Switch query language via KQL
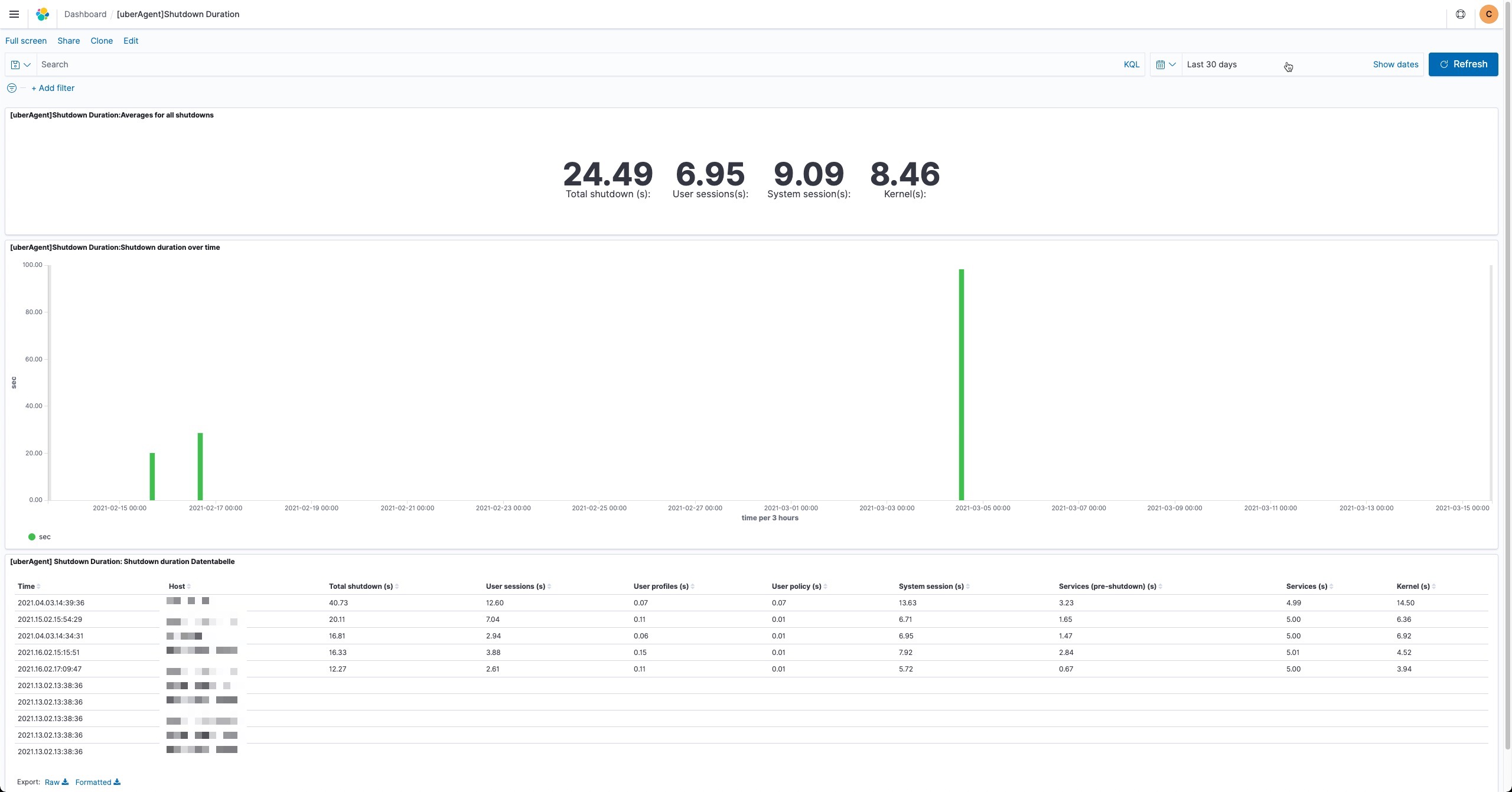 coord(1131,64)
